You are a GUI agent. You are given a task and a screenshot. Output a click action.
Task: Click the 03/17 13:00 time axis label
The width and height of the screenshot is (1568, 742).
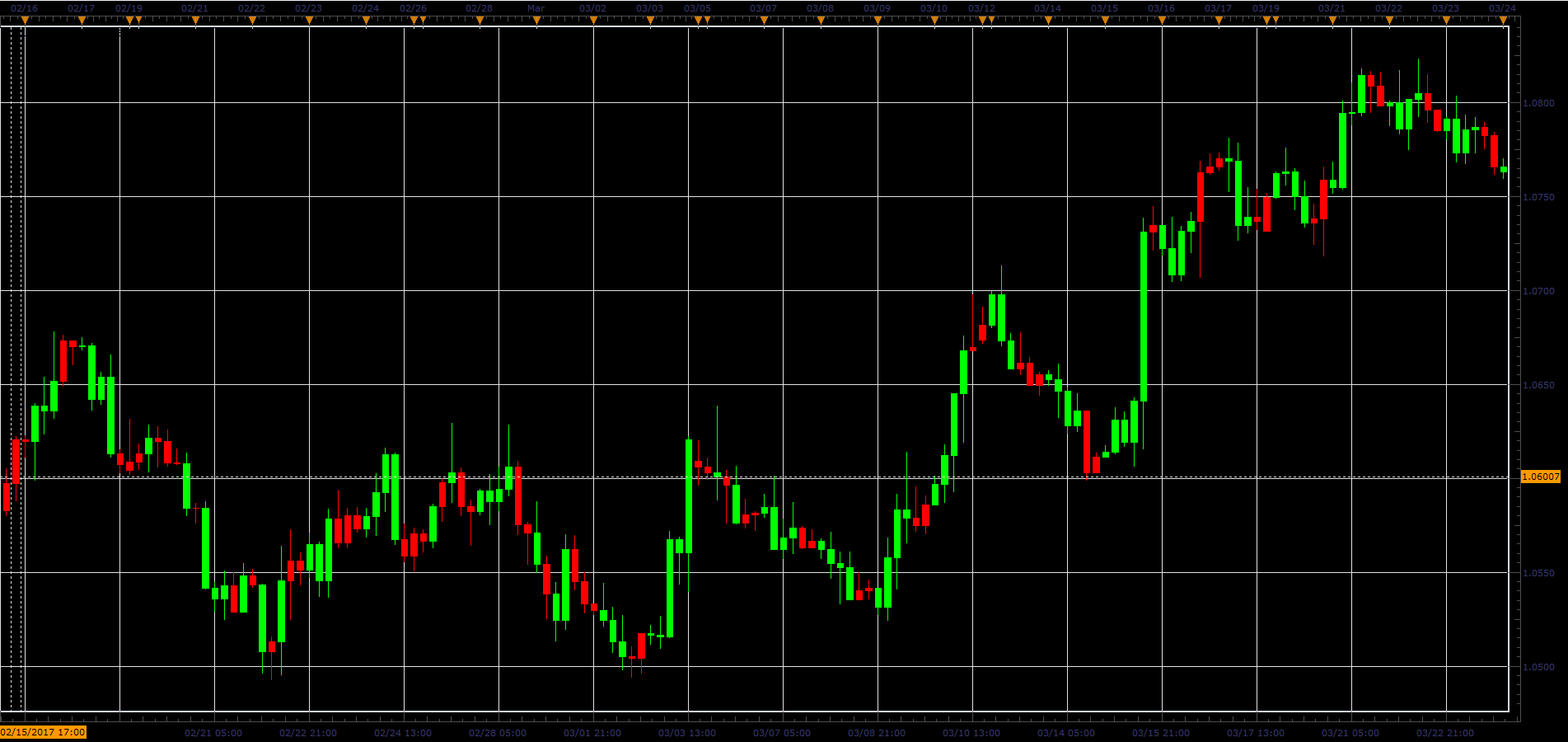[x=1256, y=733]
